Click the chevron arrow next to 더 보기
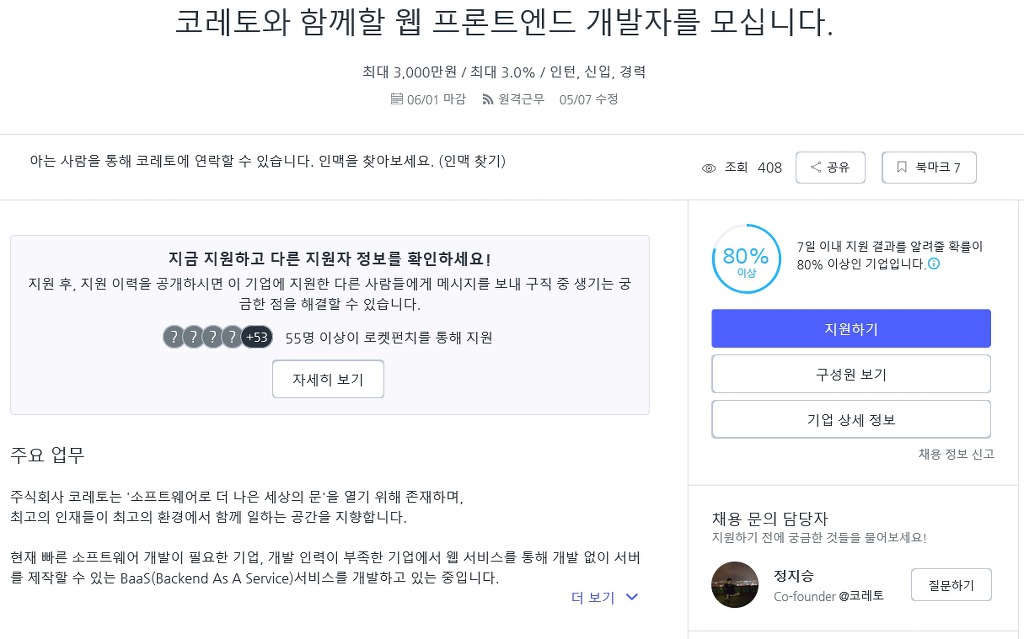This screenshot has height=639, width=1024. point(632,597)
